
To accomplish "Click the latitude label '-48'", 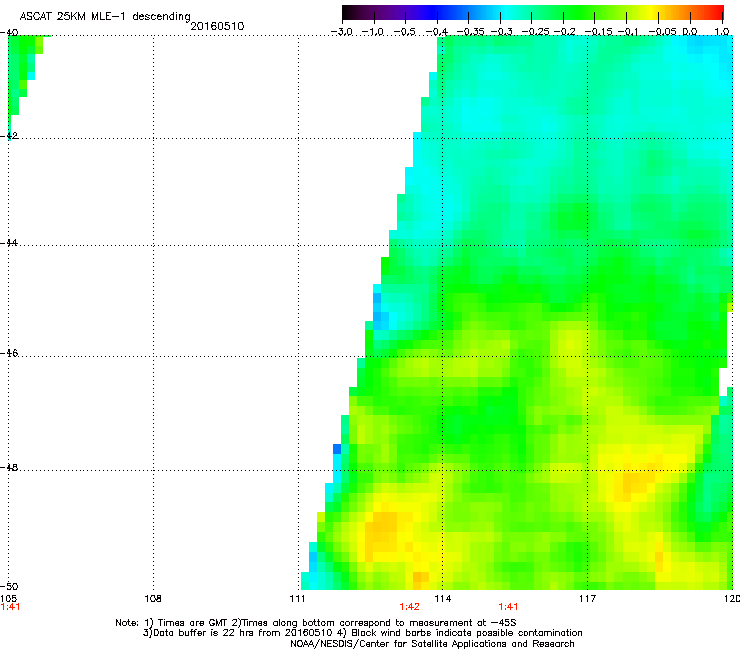I will (9, 467).
